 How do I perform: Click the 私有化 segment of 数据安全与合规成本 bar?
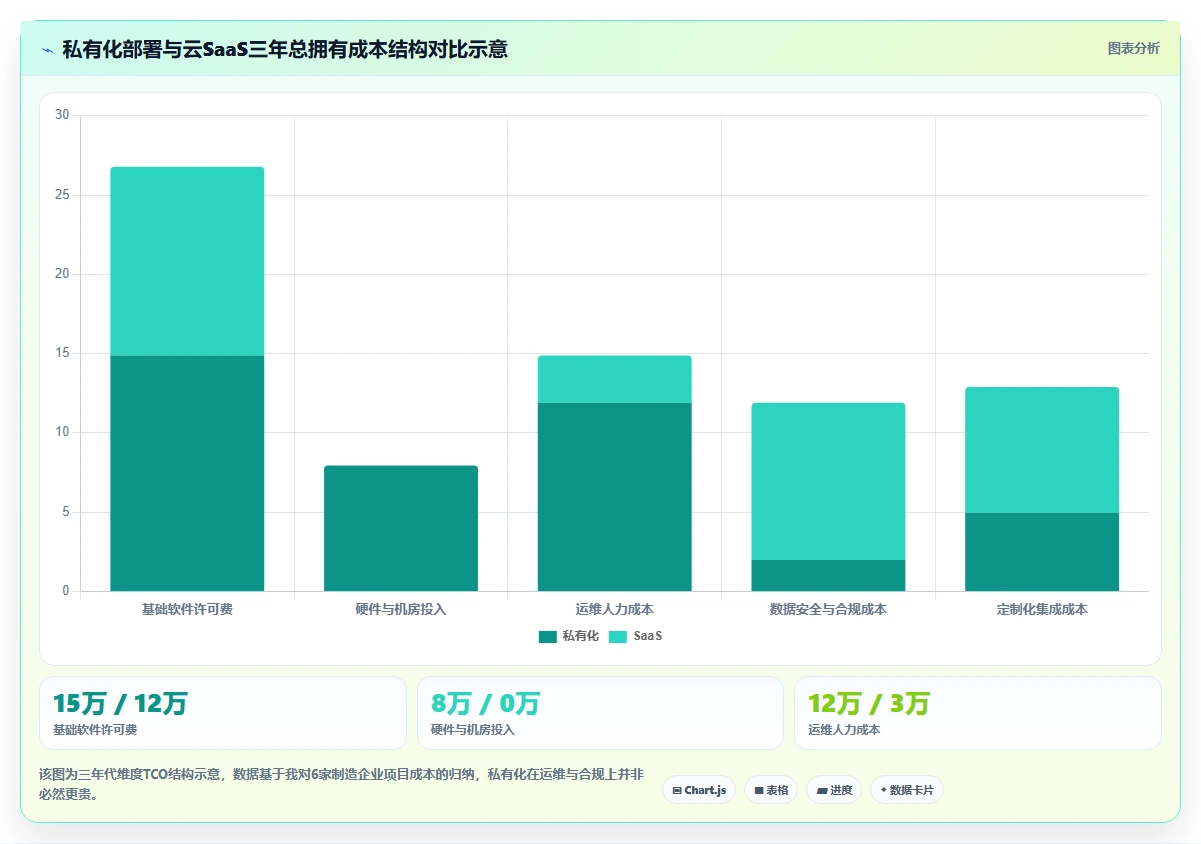tap(829, 575)
